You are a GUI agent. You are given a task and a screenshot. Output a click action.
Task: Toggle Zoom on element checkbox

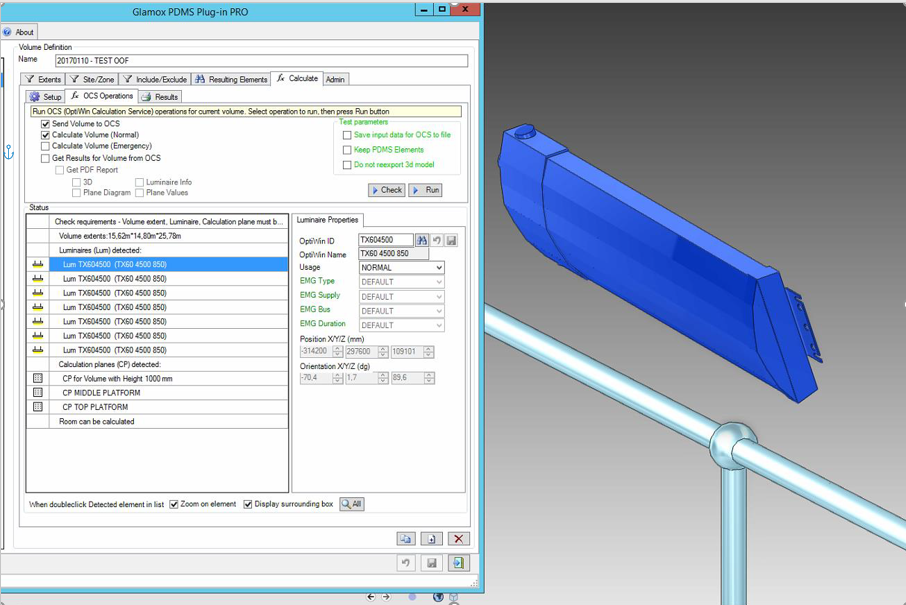[173, 504]
